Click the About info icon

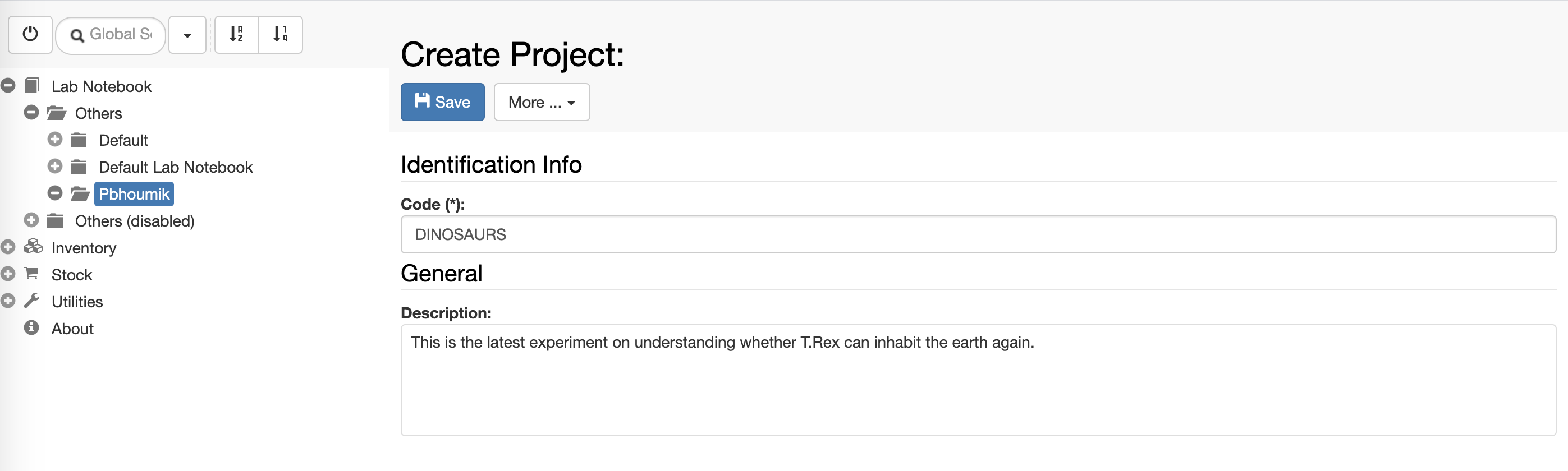(x=31, y=328)
